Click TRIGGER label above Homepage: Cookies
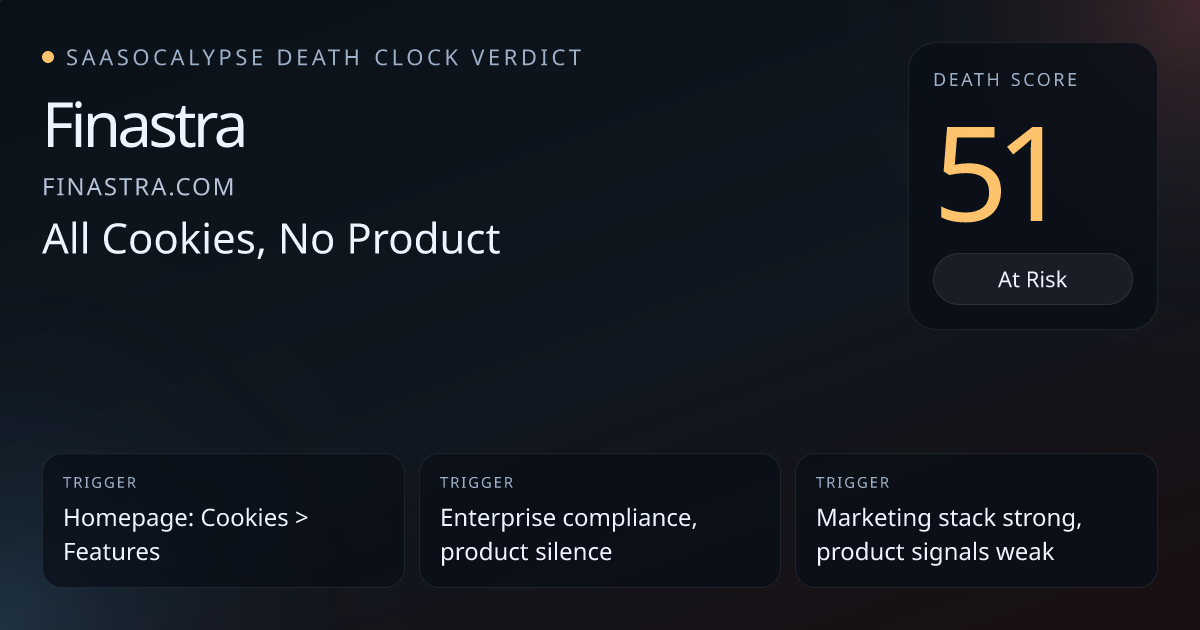Viewport: 1200px width, 630px height. coord(100,483)
